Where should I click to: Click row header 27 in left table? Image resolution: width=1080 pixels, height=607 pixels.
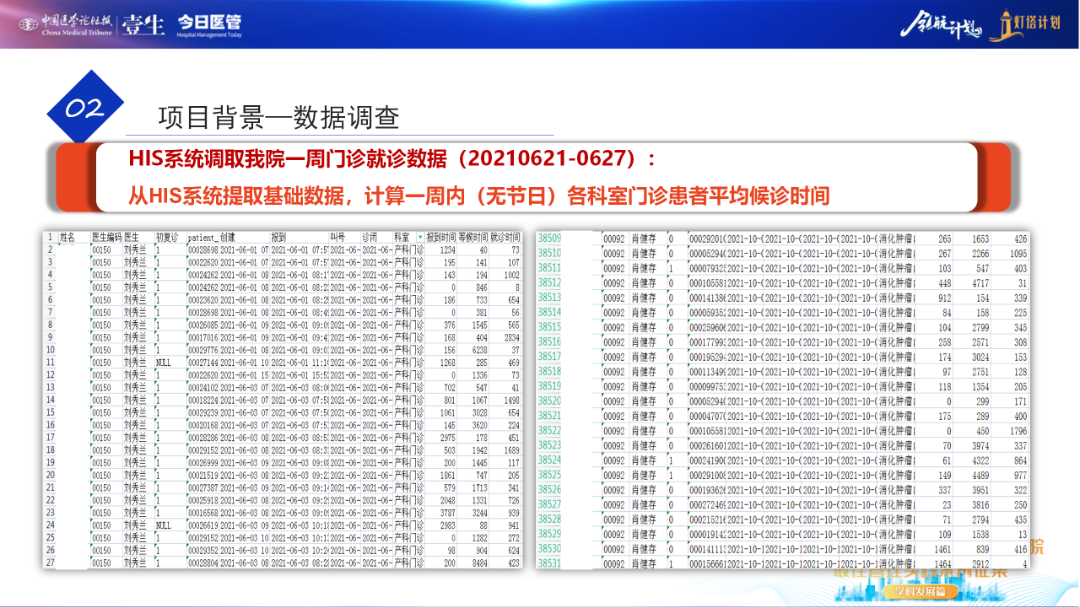[50, 563]
